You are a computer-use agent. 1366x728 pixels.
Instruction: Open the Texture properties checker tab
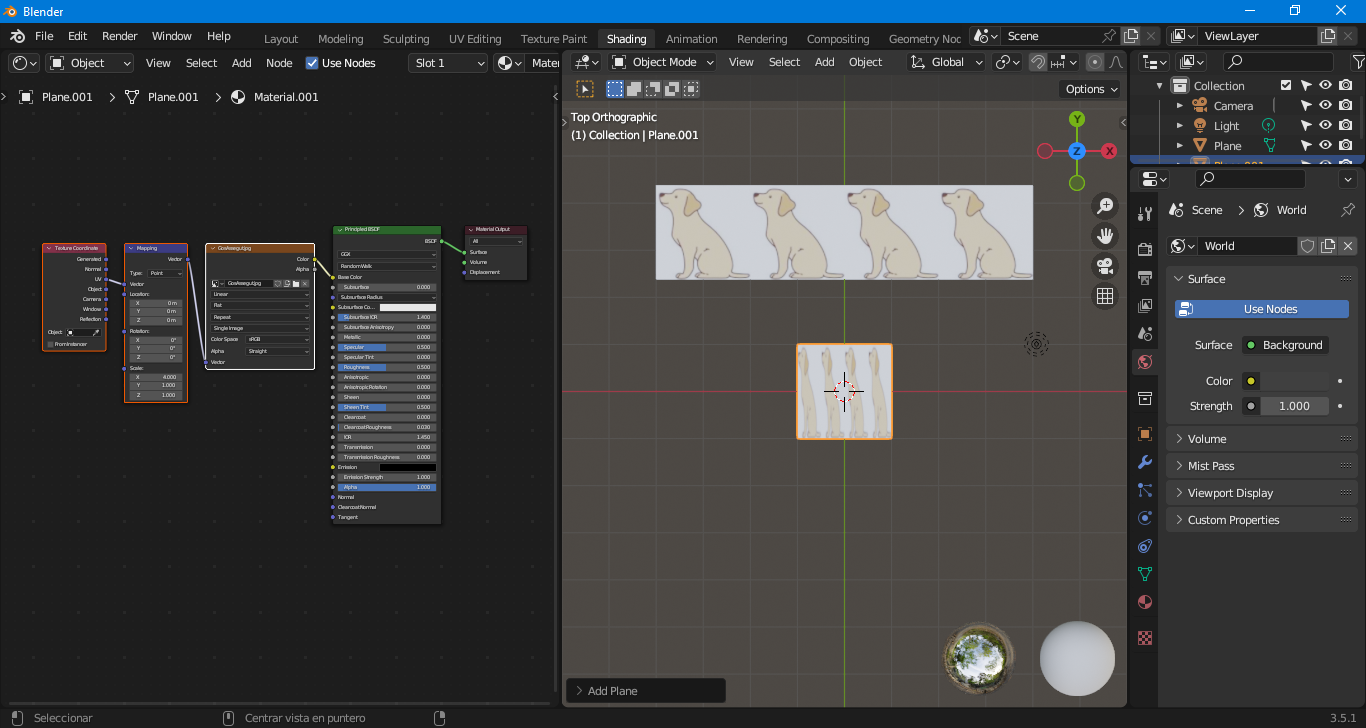(1145, 638)
